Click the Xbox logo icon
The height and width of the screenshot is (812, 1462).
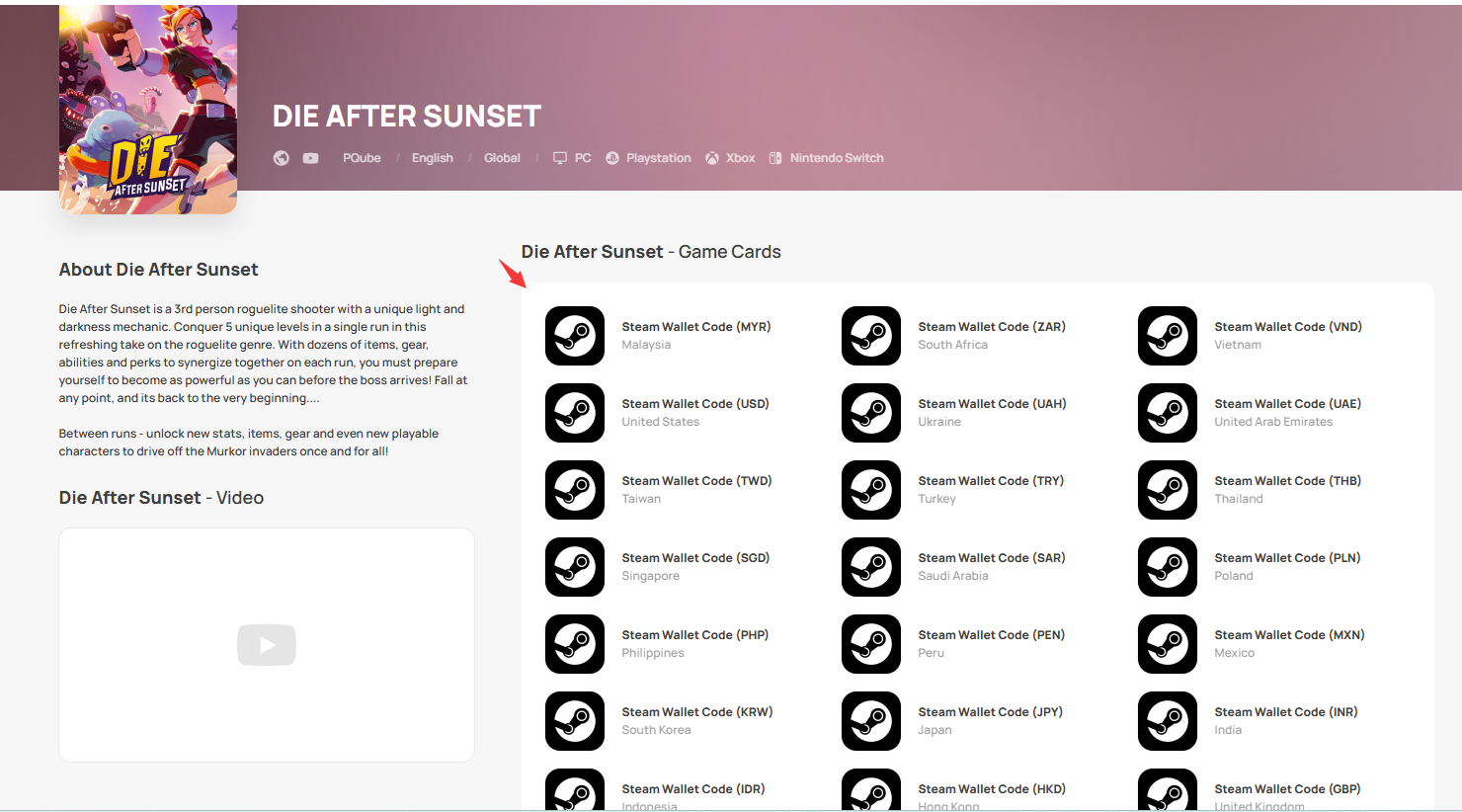pos(712,158)
